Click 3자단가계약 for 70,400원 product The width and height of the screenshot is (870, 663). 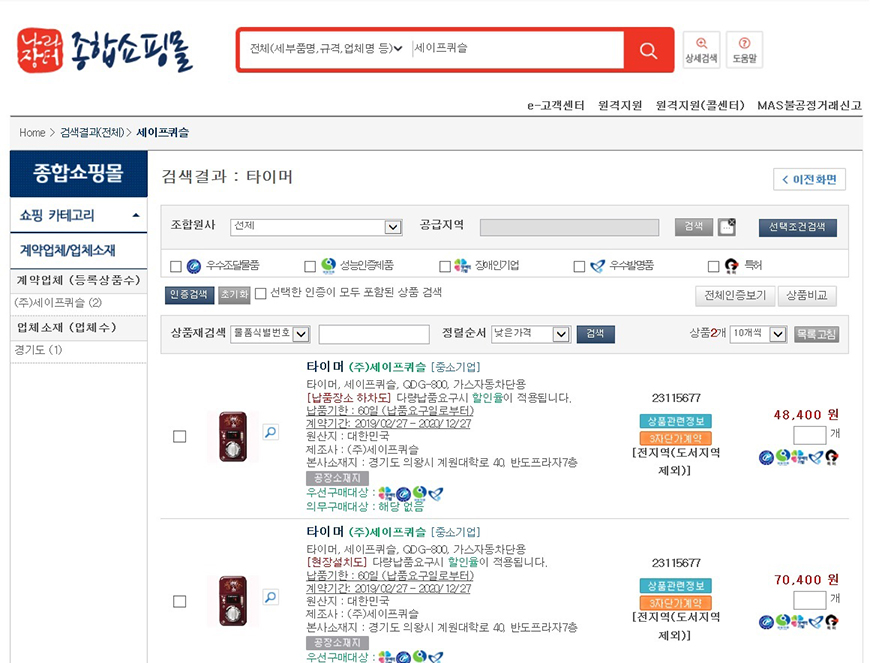tap(675, 603)
